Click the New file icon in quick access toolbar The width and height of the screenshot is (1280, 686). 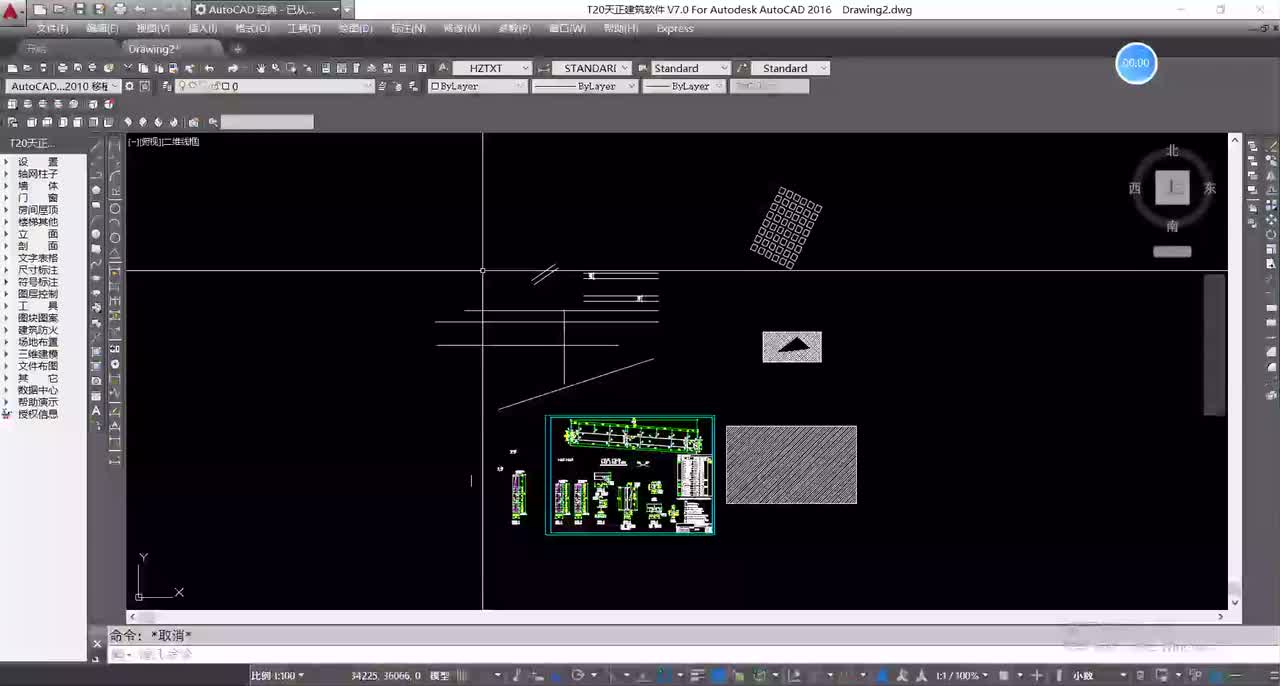pyautogui.click(x=40, y=10)
